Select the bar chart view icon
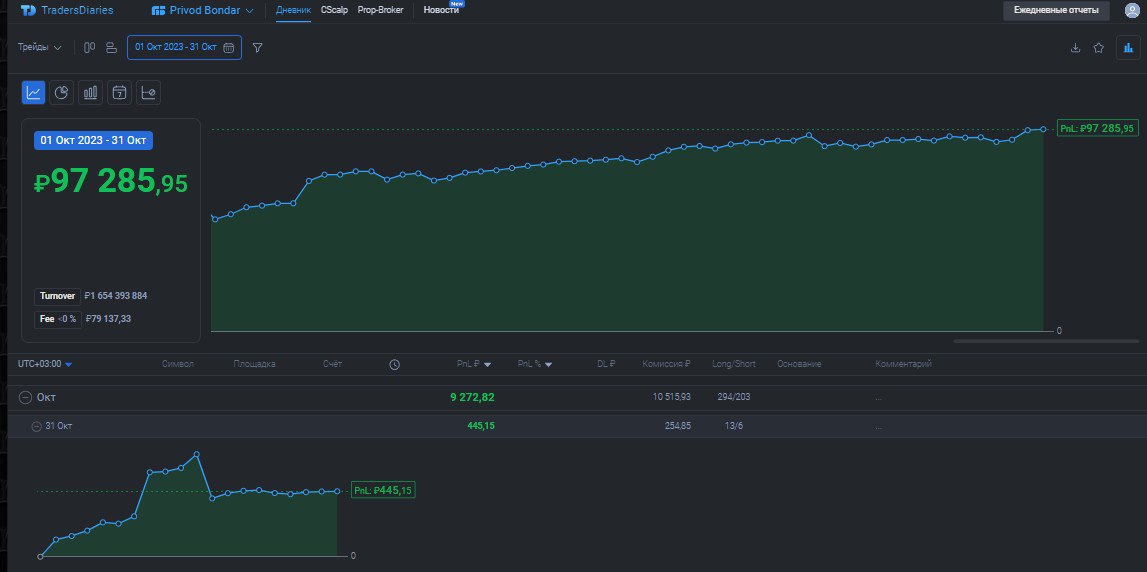The width and height of the screenshot is (1147, 572). [91, 92]
